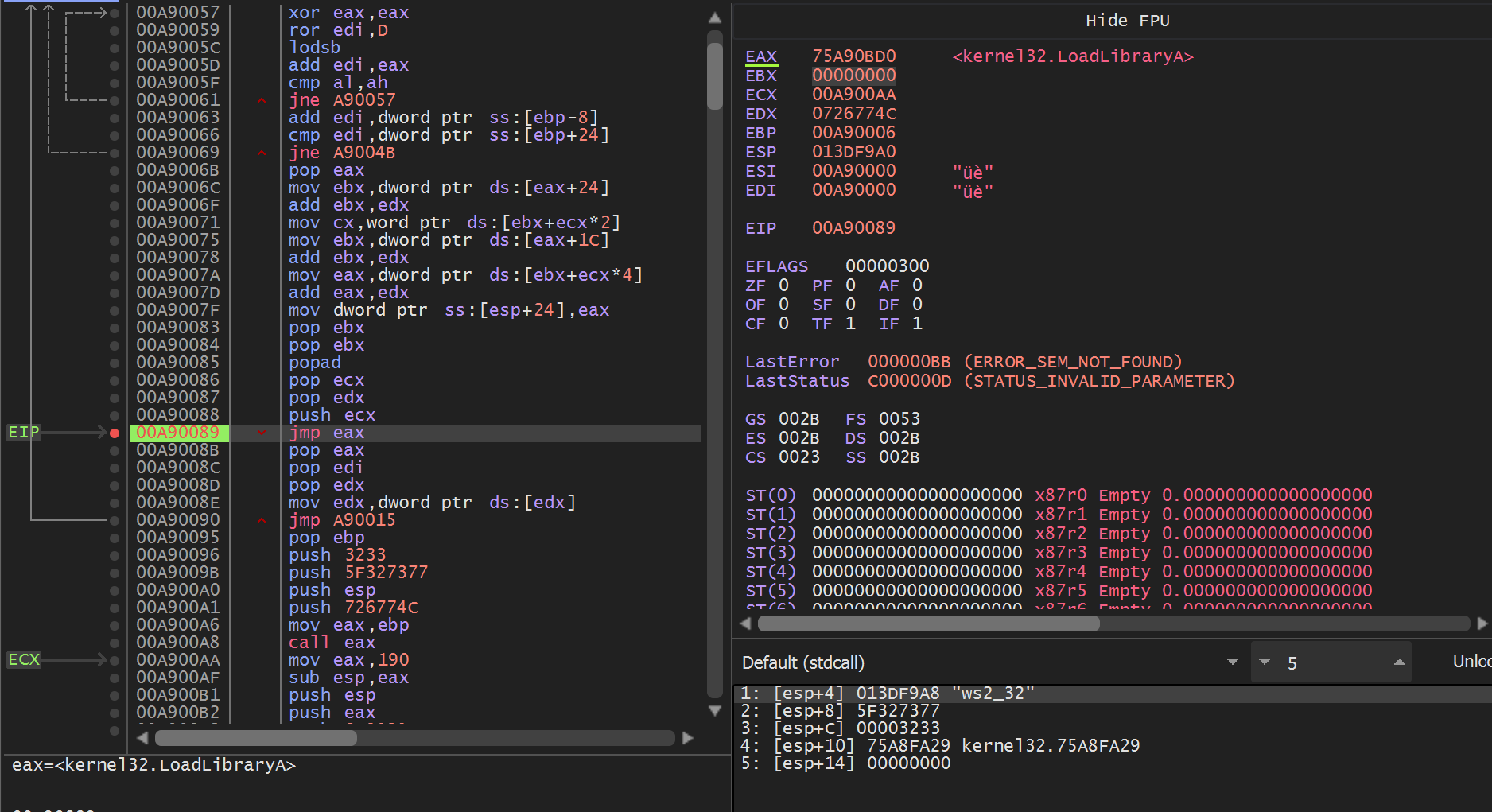Viewport: 1492px width, 812px height.
Task: Click the upward jump arrow beside jne A90057
Action: coord(262,100)
